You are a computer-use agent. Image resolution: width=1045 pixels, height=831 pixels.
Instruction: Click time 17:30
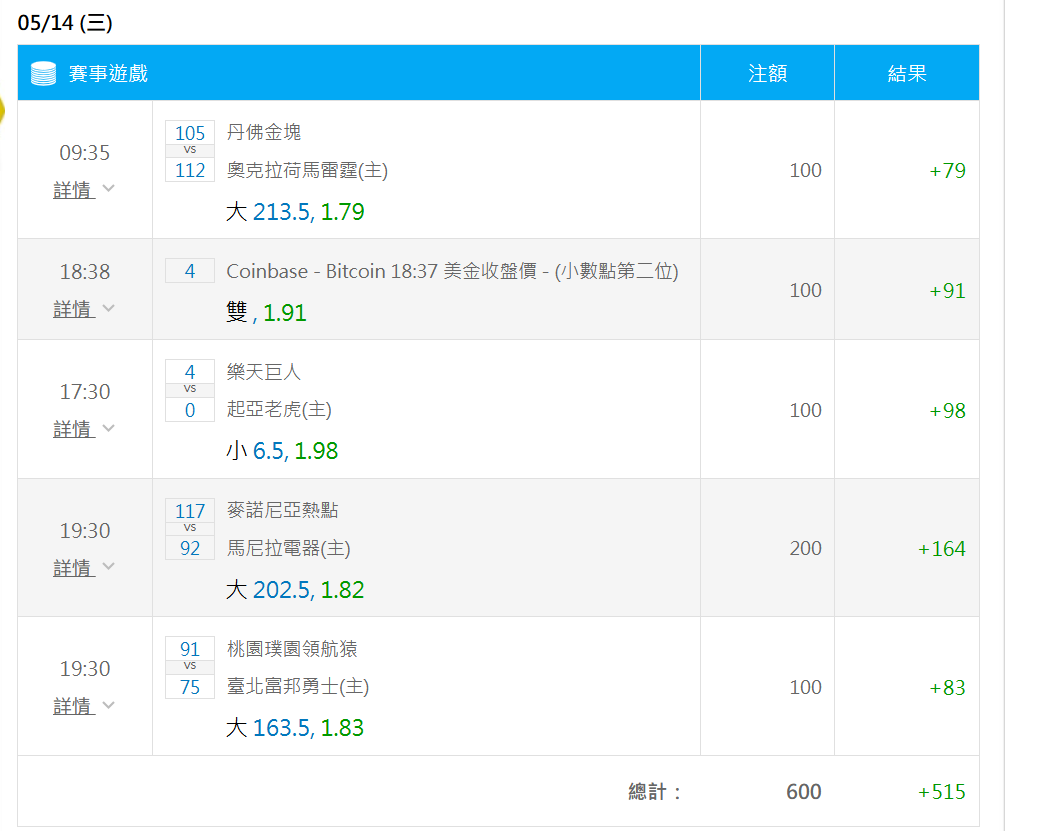(x=85, y=392)
